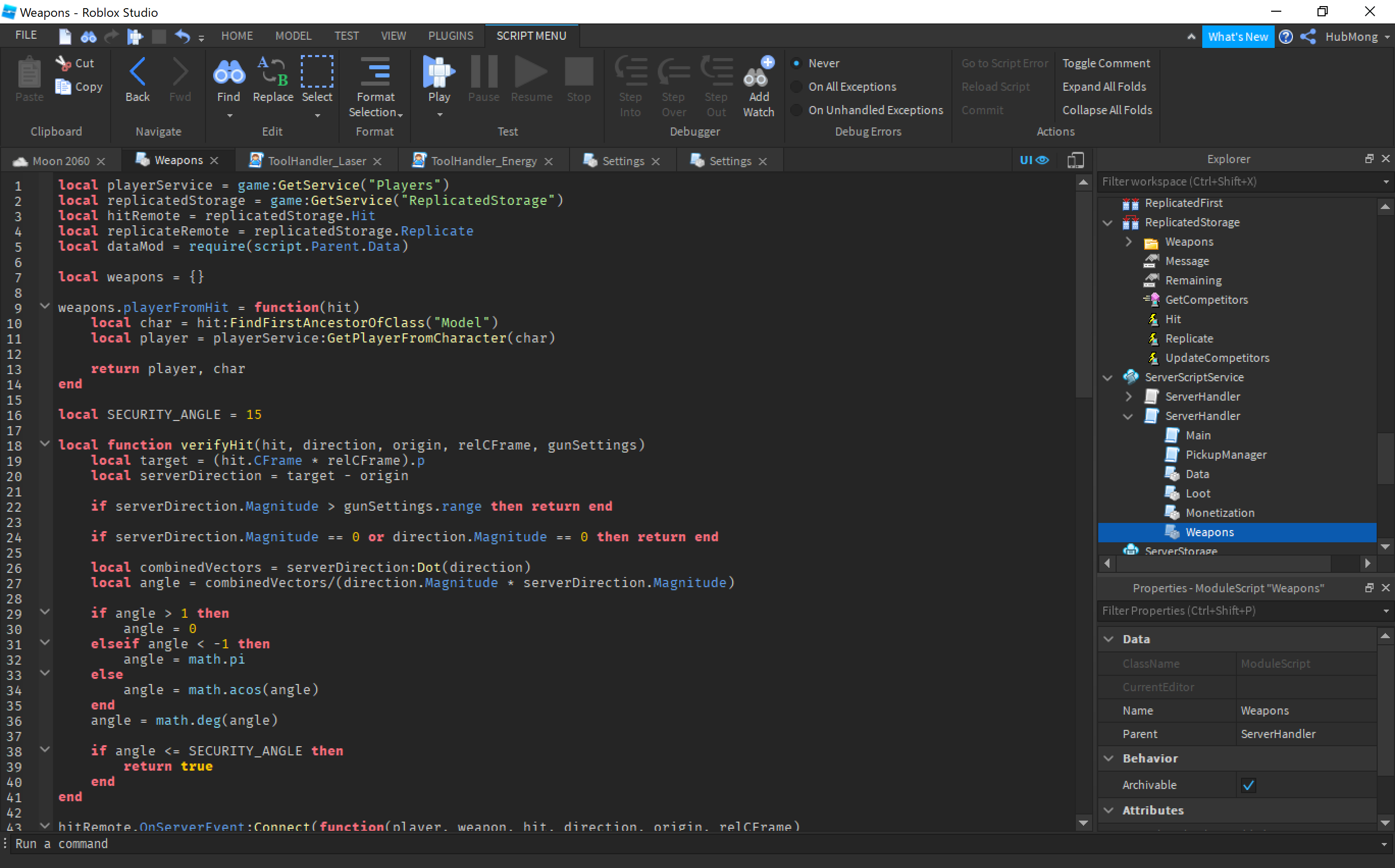This screenshot has width=1395, height=868.
Task: Uncheck the Archivable property checkbox
Action: point(1248,785)
